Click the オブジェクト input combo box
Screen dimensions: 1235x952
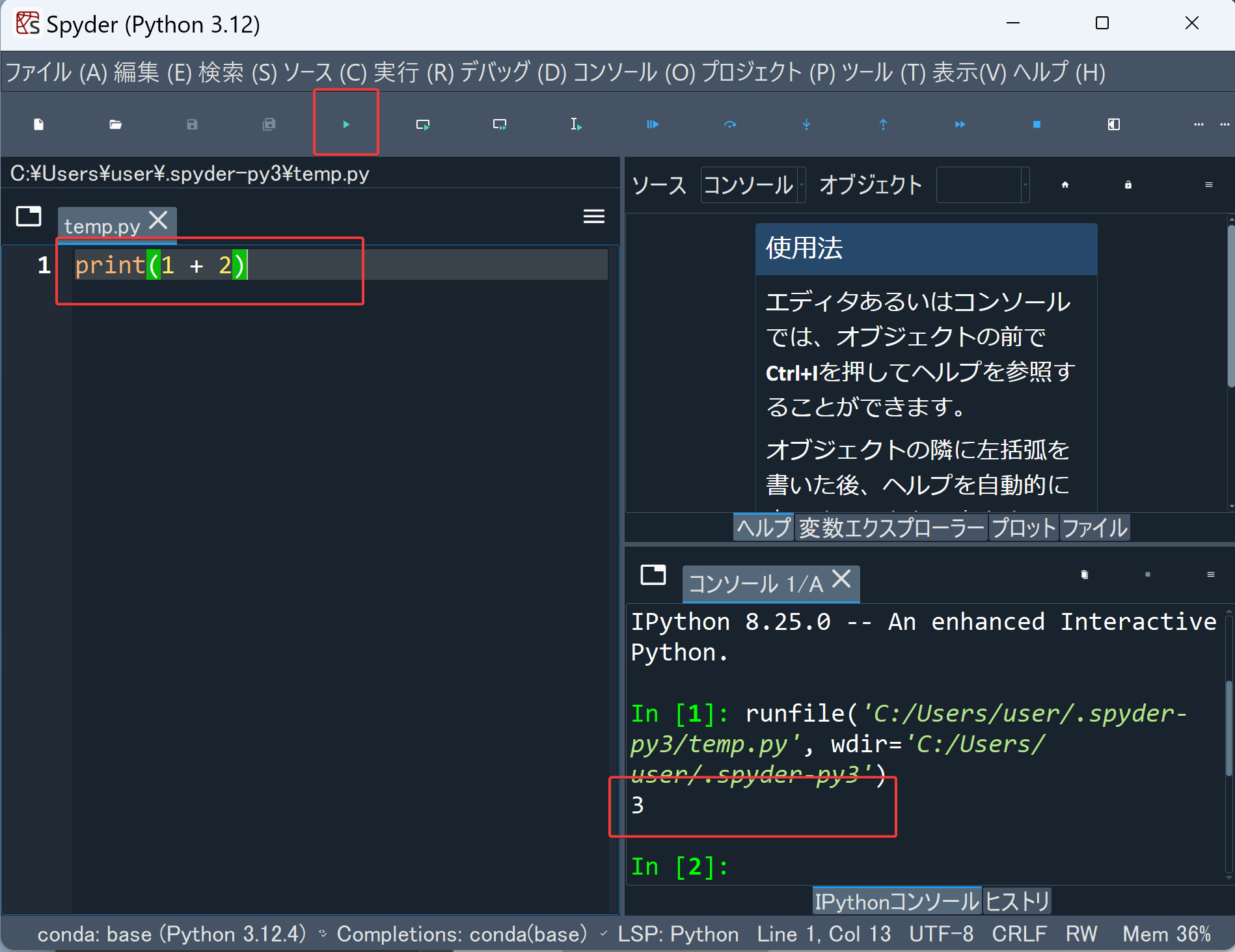(x=983, y=185)
